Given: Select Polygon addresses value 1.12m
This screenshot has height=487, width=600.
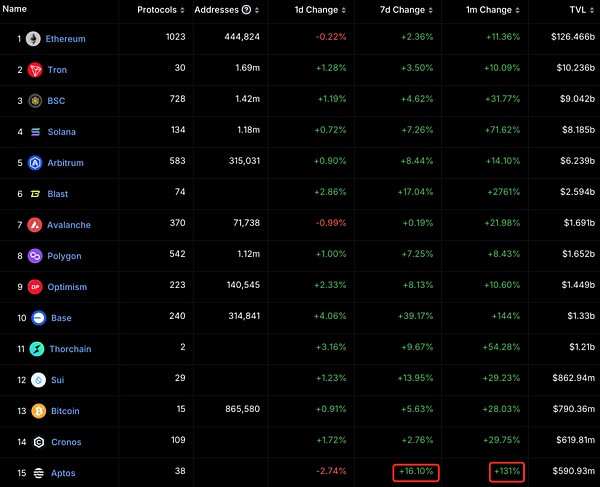Looking at the screenshot, I should pos(249,254).
